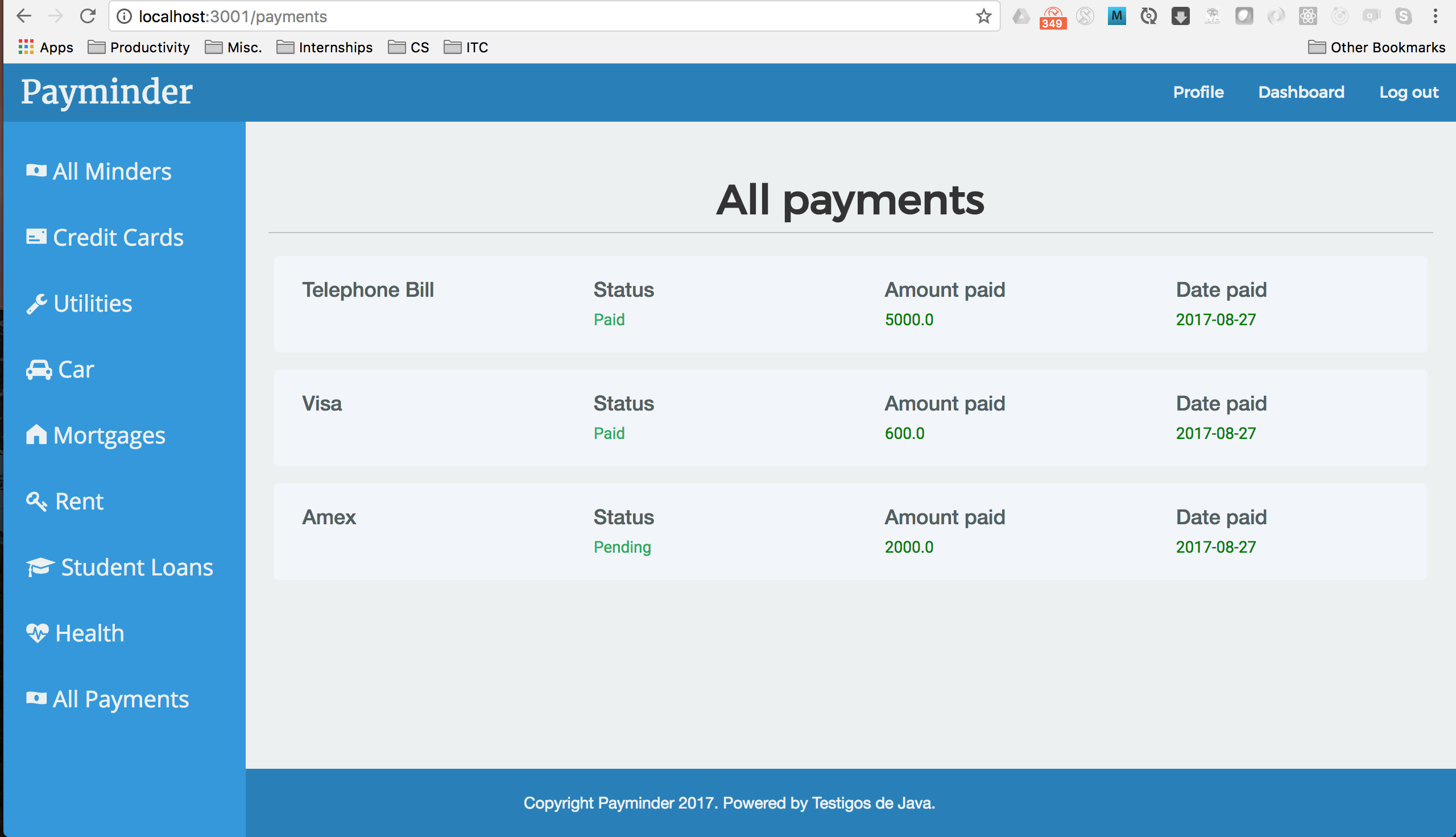Viewport: 1456px width, 837px height.
Task: Click the Rent key icon
Action: 36,502
